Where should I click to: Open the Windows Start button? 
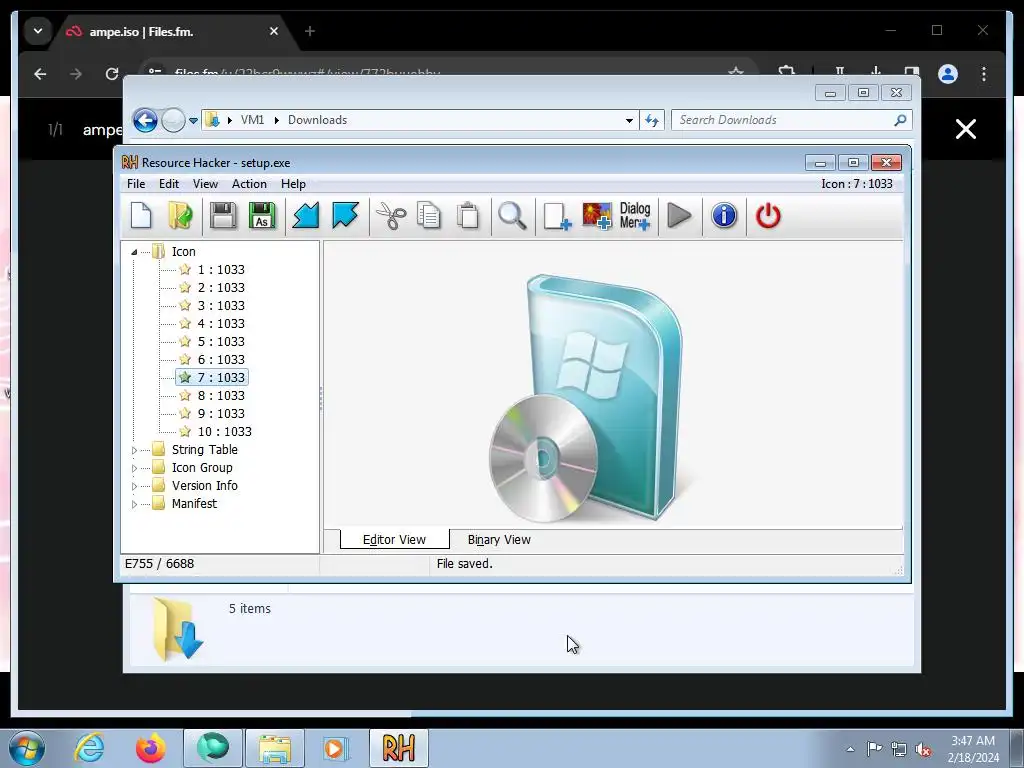[27, 748]
